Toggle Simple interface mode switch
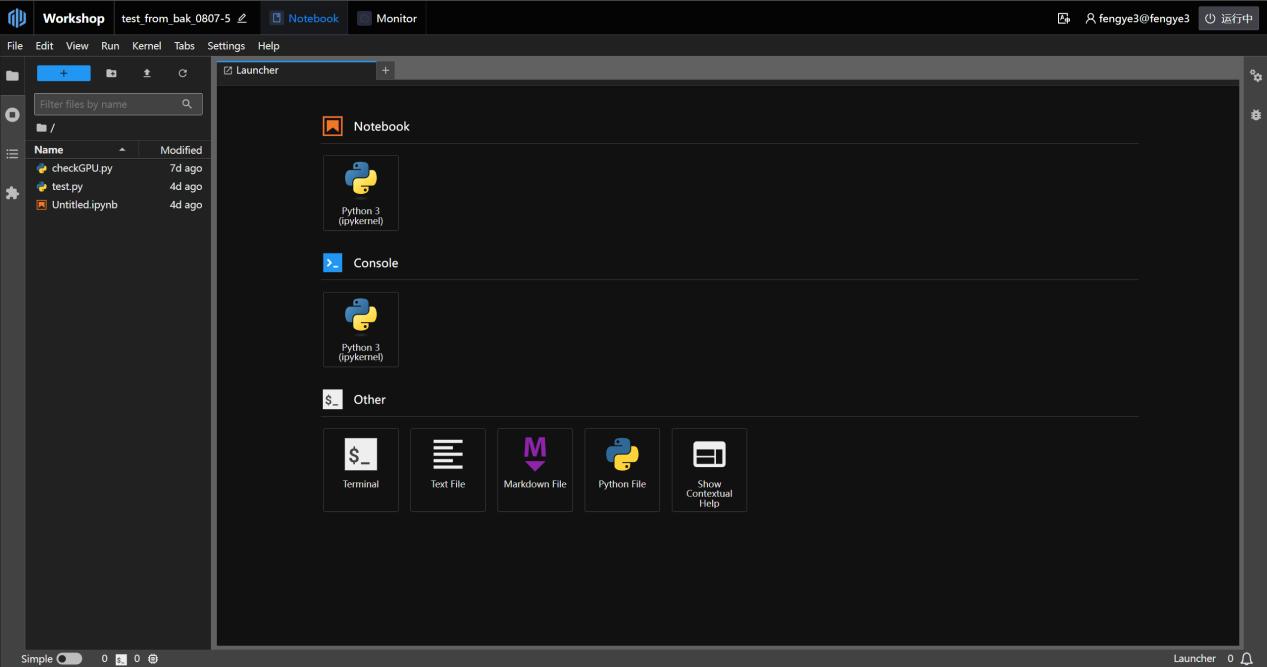This screenshot has height=667, width=1267. click(x=69, y=659)
